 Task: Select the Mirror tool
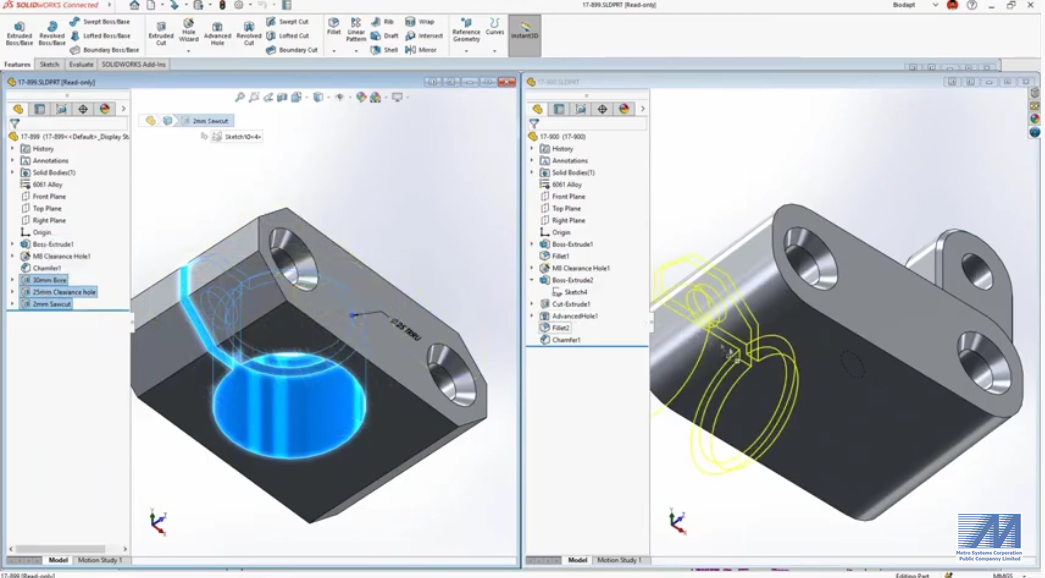pyautogui.click(x=421, y=49)
